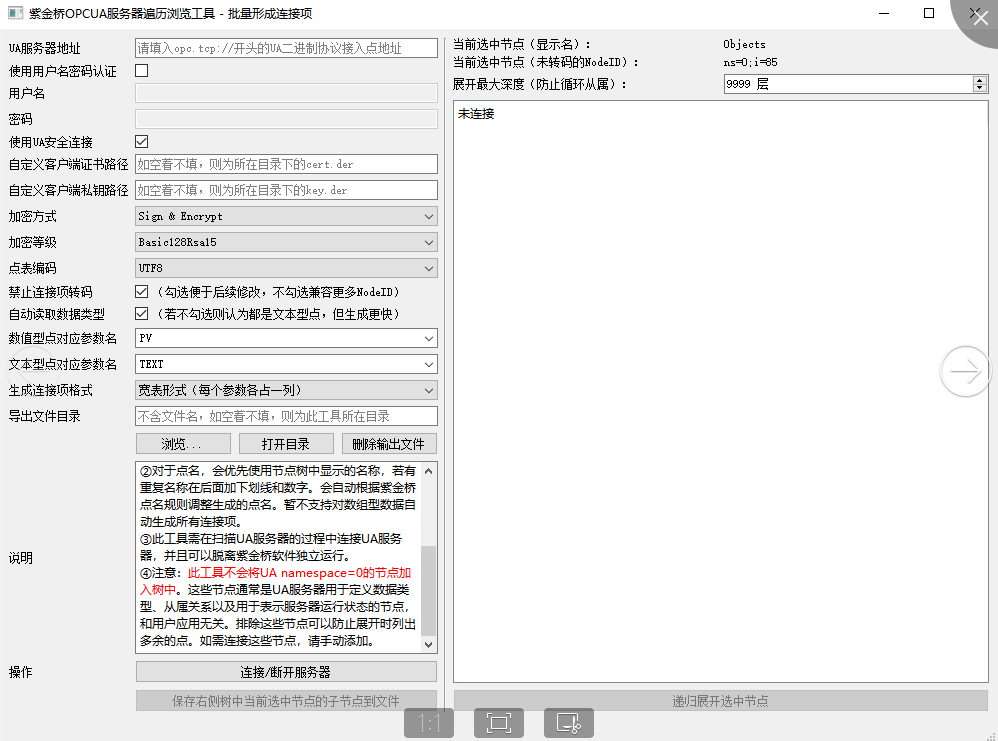Screen dimensions: 998x741
Task: Click the 删除输出文件 button
Action: pyautogui.click(x=389, y=444)
